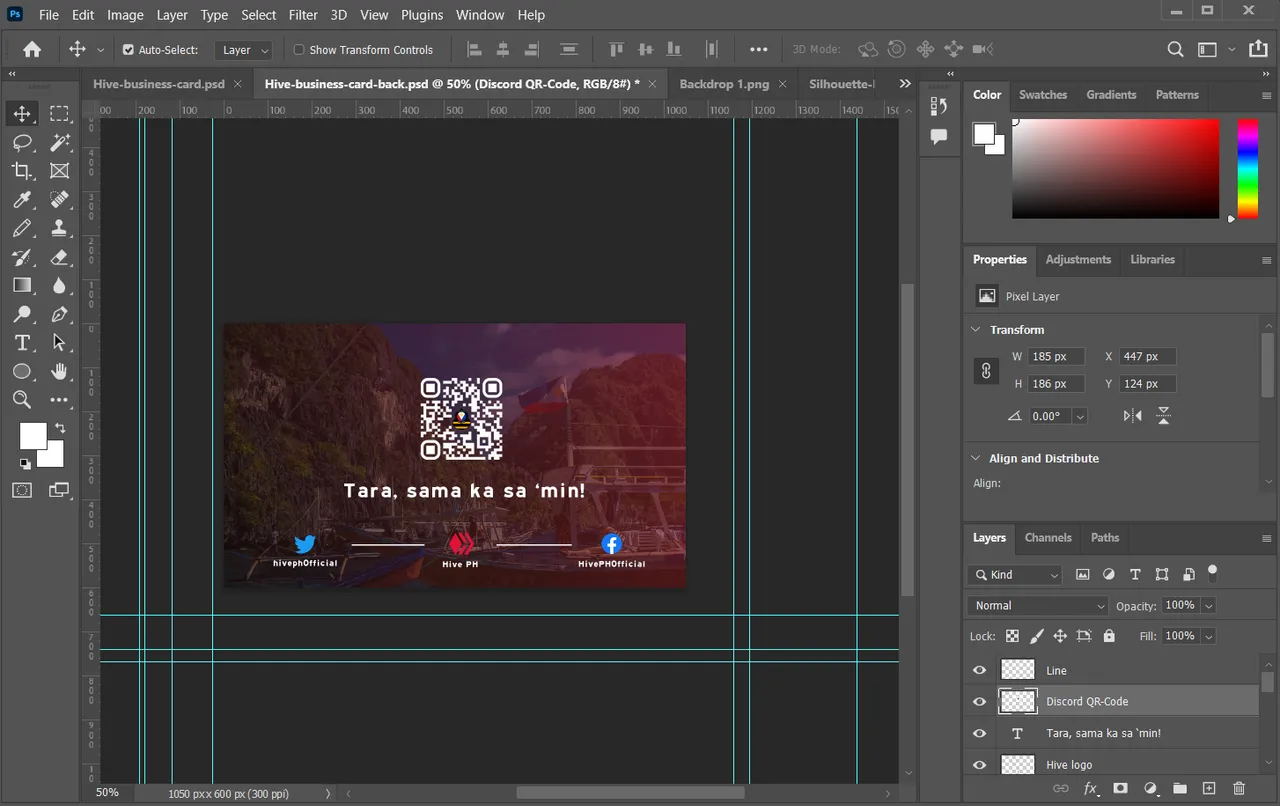Add layer style via fx icon
This screenshot has width=1280, height=806.
click(x=1091, y=789)
